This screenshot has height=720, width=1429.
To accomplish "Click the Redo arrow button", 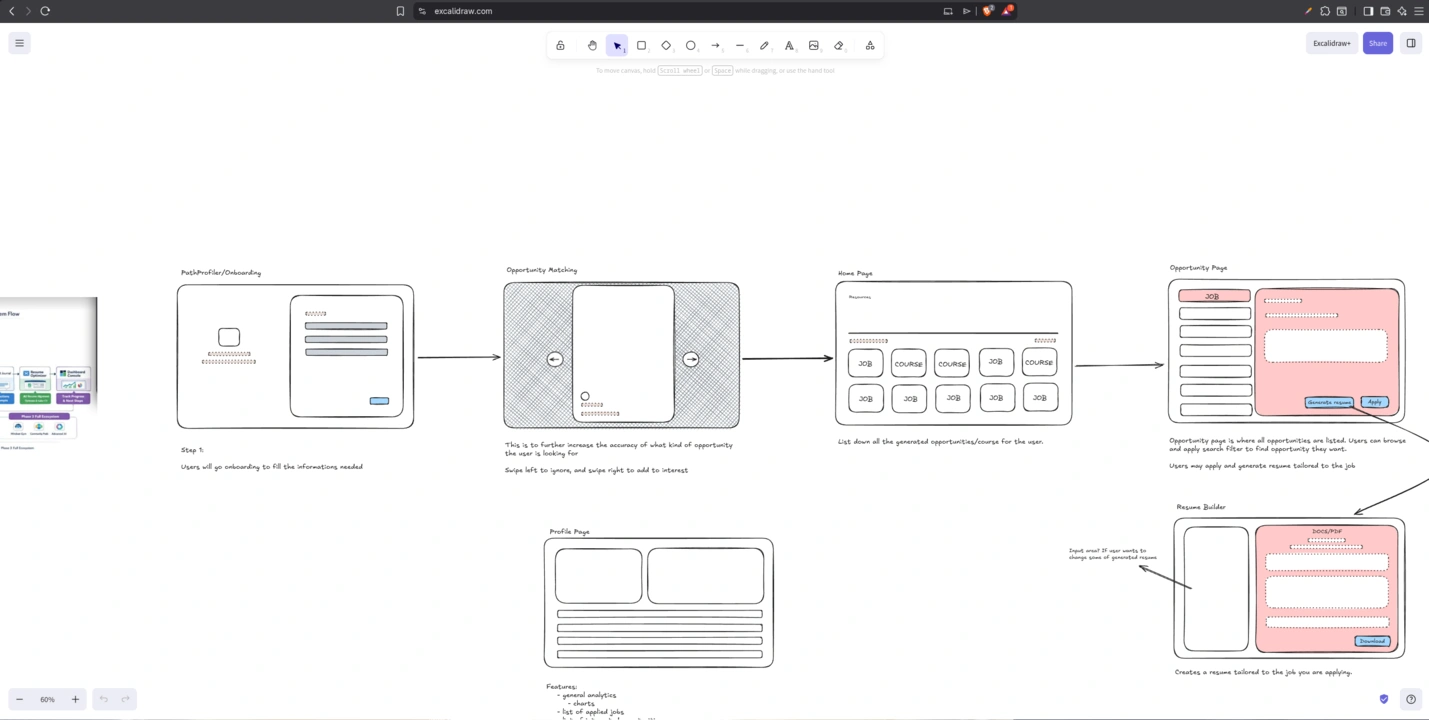I will coord(125,699).
